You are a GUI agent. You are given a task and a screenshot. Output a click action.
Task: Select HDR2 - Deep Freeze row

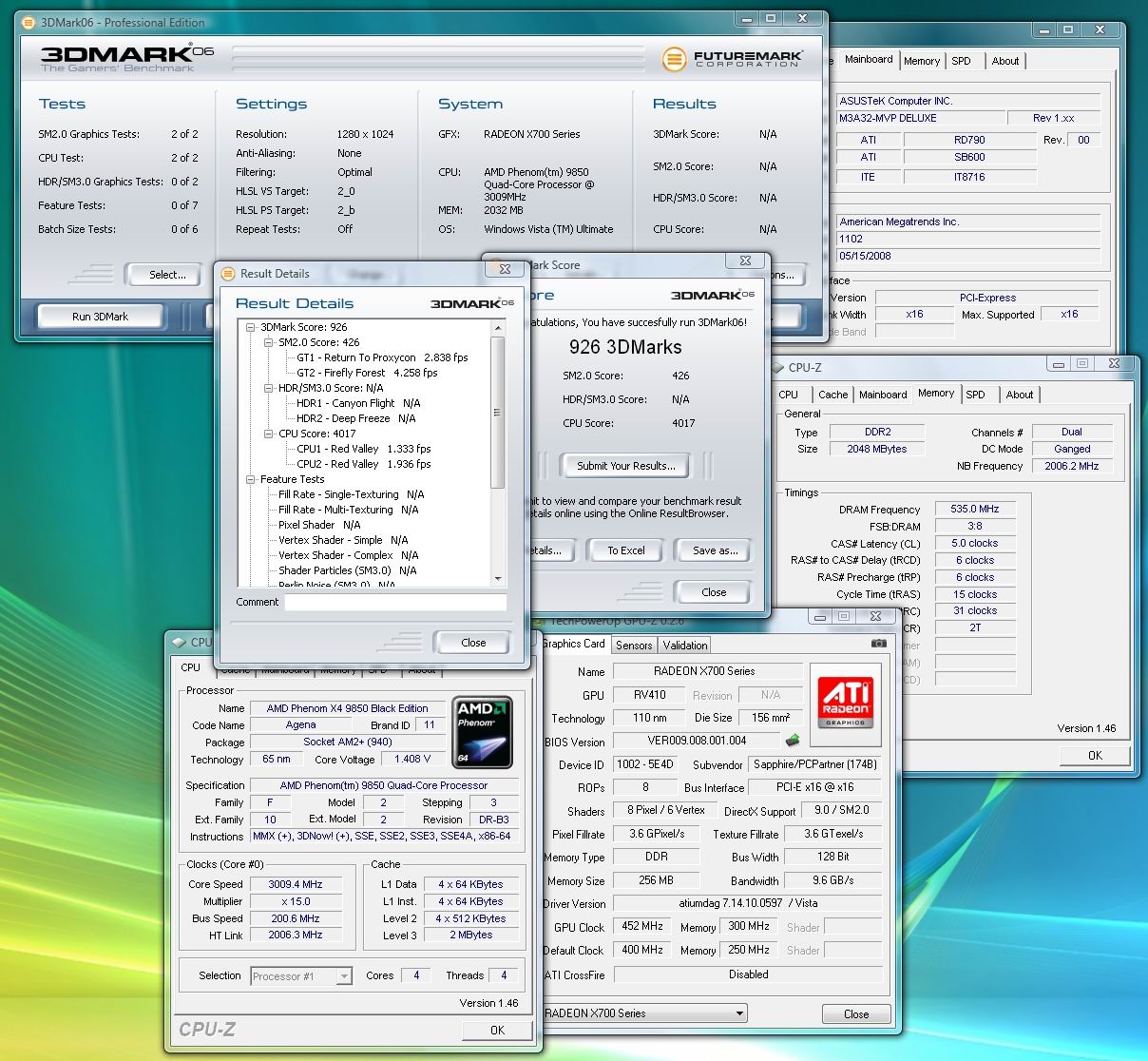click(355, 418)
